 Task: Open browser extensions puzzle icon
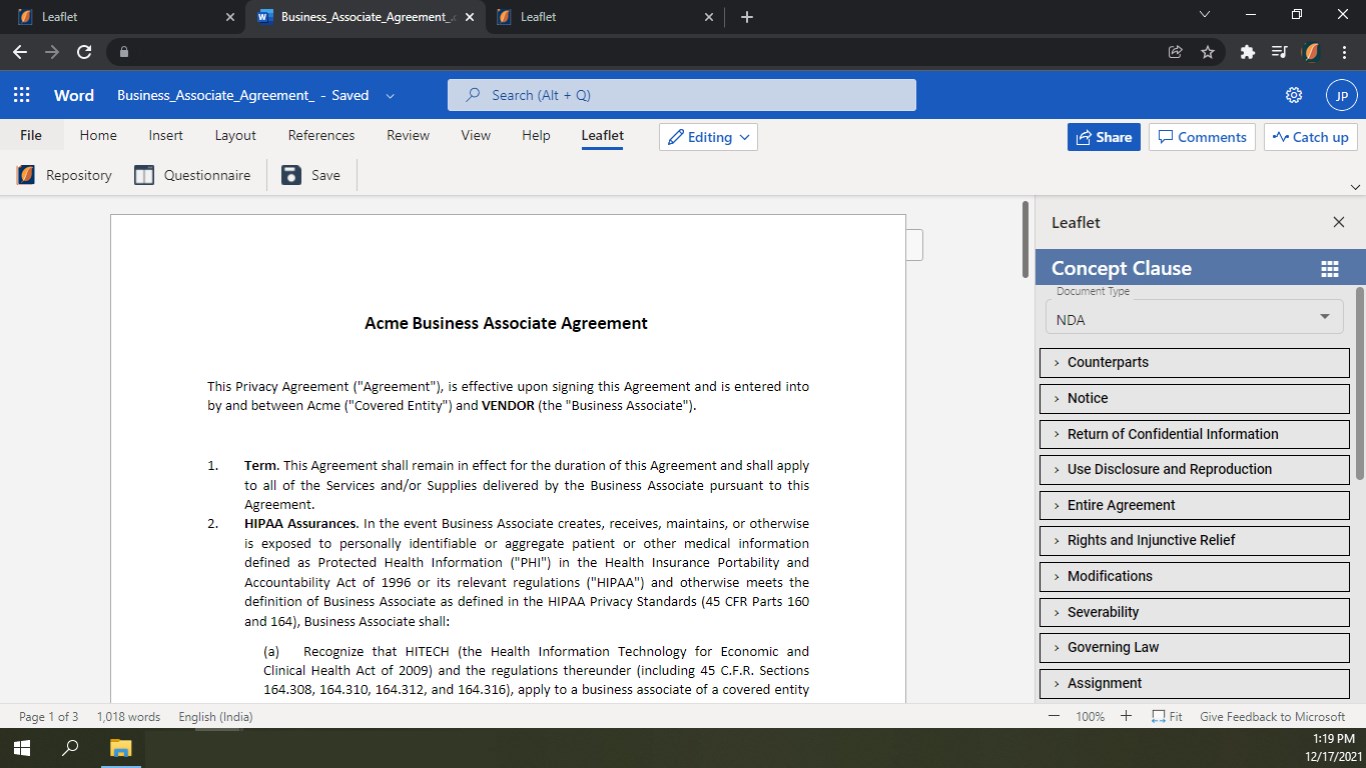tap(1247, 52)
